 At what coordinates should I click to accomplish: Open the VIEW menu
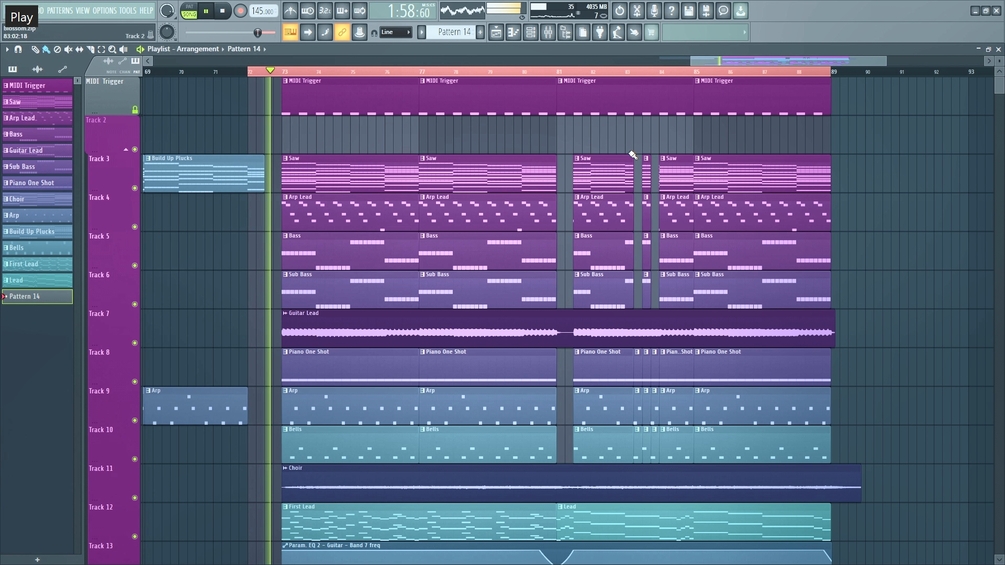point(83,11)
